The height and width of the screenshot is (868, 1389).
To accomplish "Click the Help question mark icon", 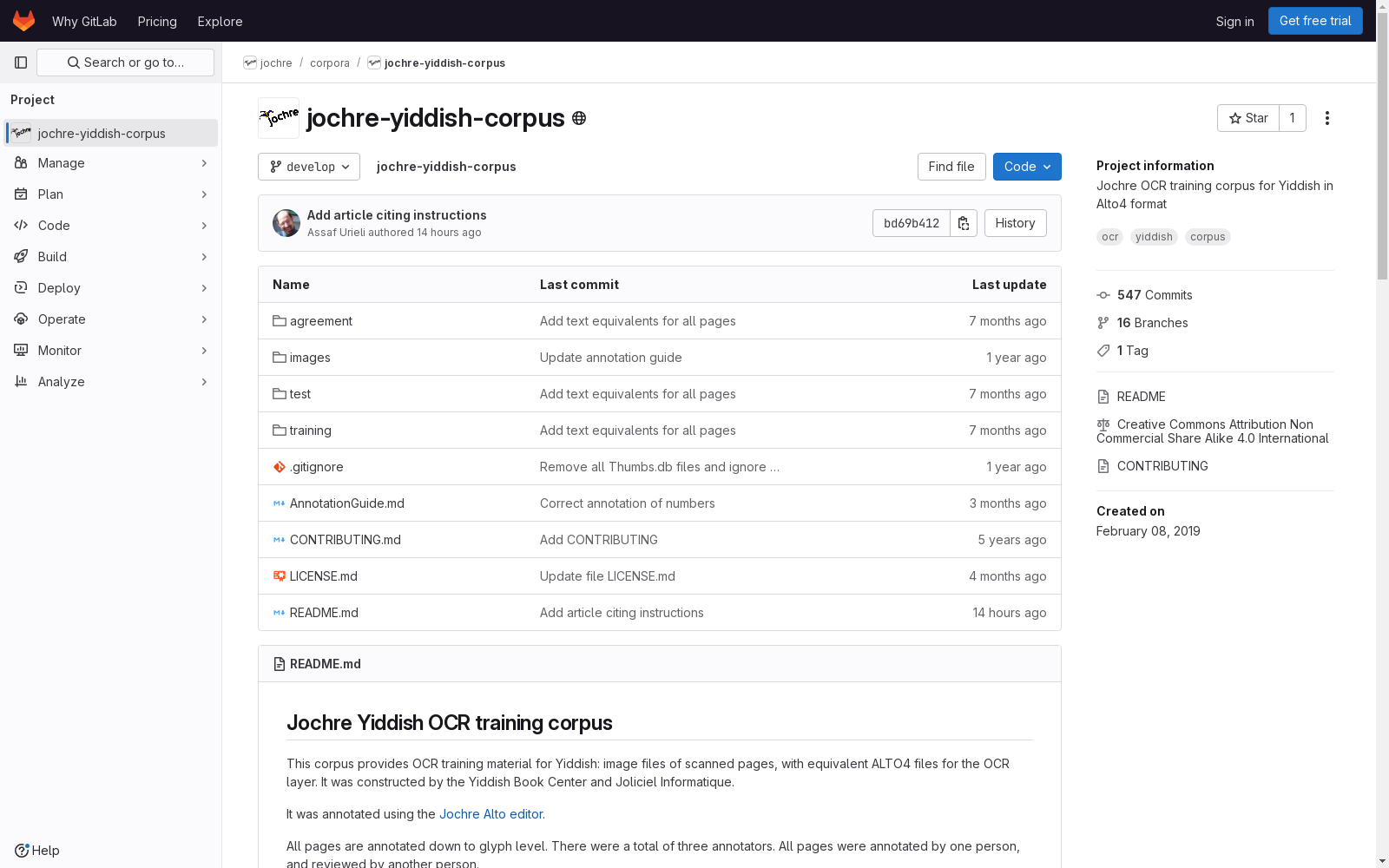I will pos(22,851).
